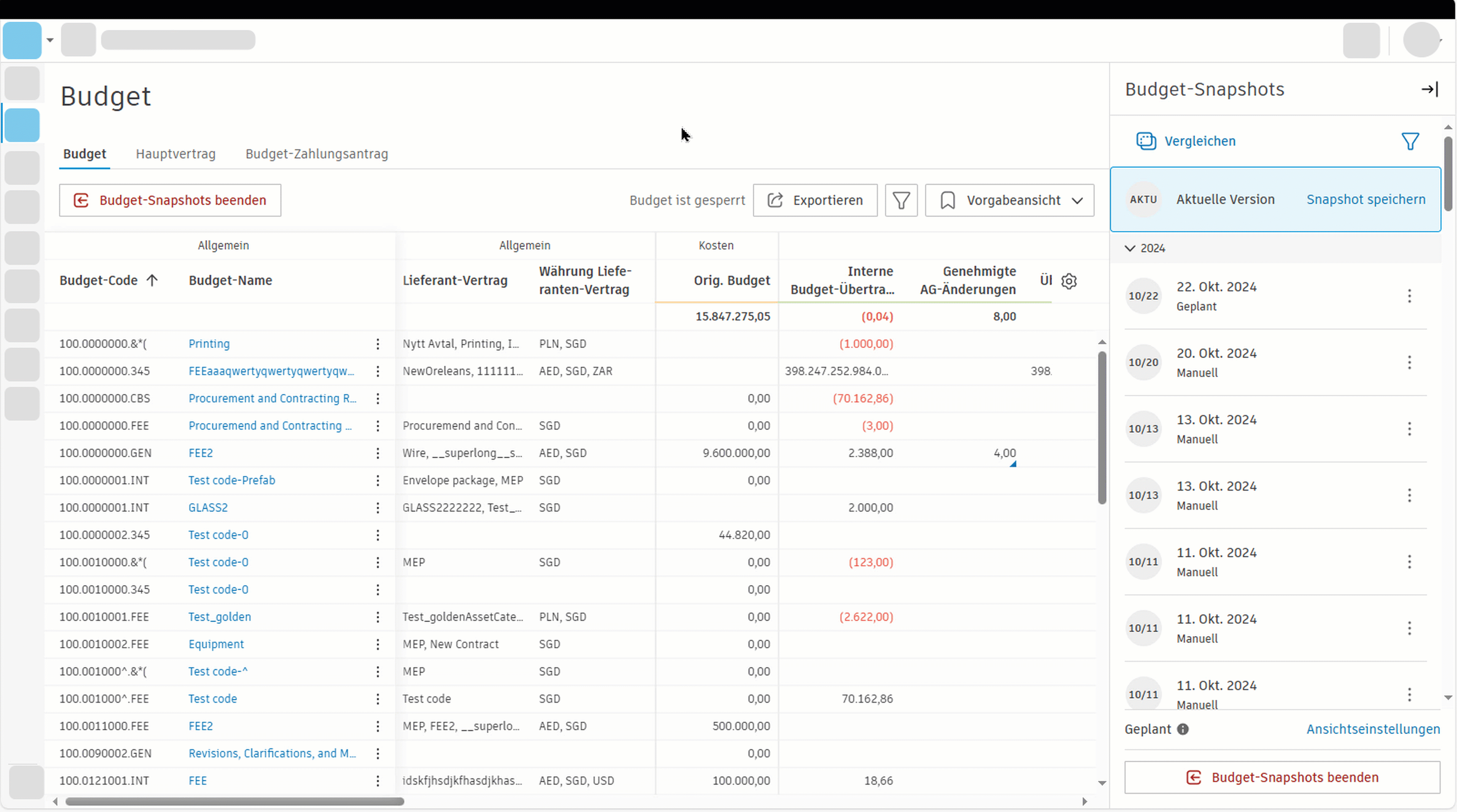Click the Budget ist gesperrt status text
The width and height of the screenshot is (1457, 812).
pos(687,200)
